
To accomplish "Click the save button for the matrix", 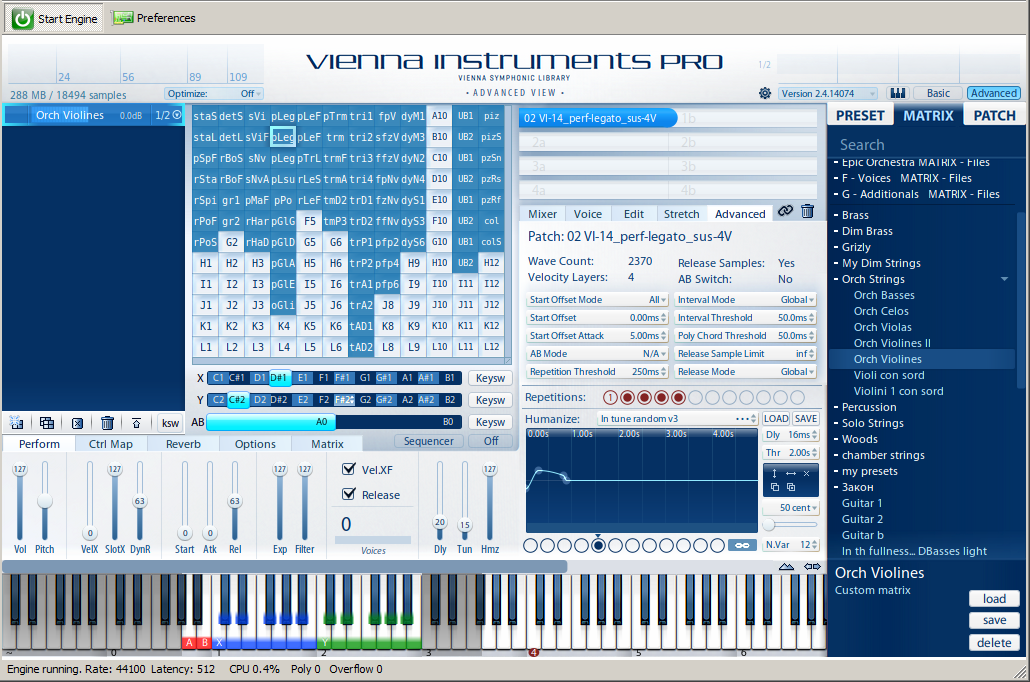I will pyautogui.click(x=994, y=620).
